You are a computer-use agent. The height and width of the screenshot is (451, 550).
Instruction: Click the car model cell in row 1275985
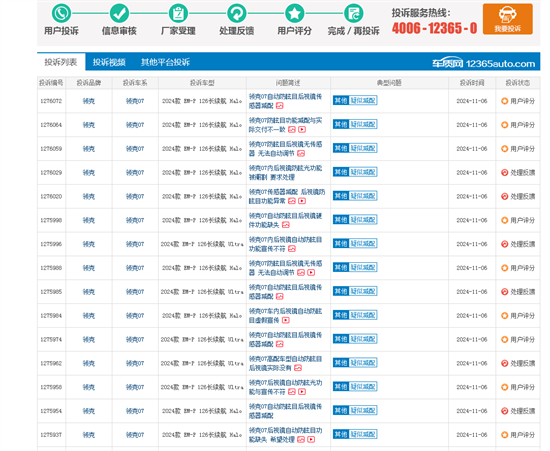(202, 292)
